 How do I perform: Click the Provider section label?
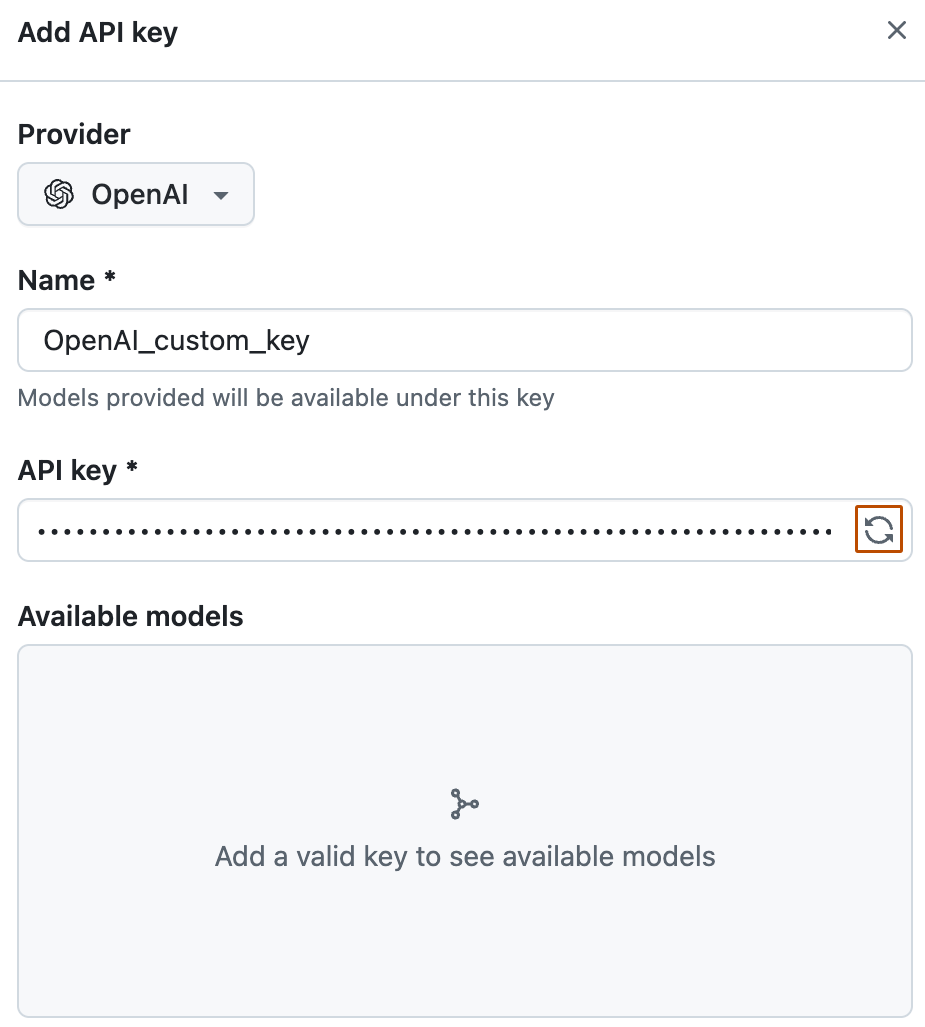tap(72, 134)
